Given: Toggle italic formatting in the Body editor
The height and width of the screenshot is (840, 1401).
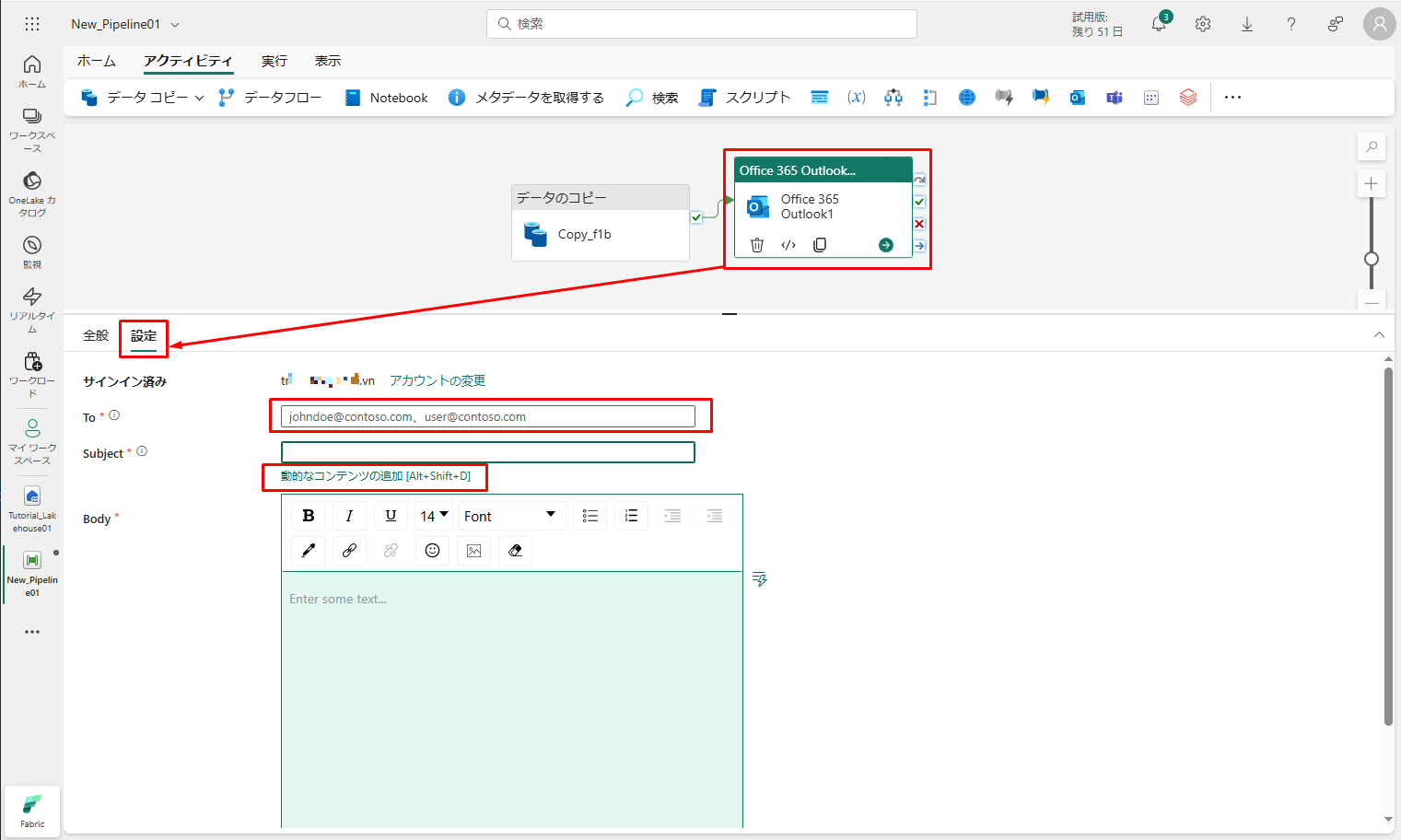Looking at the screenshot, I should 349,516.
